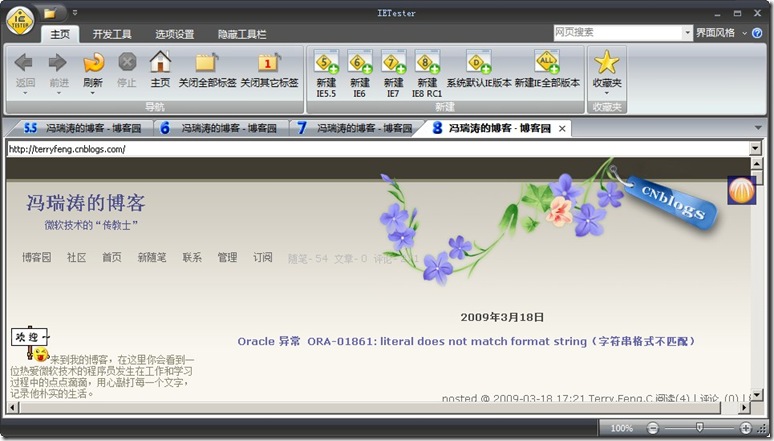Open new tab with 系统默认IE版本
Image resolution: width=774 pixels, height=441 pixels.
[479, 69]
